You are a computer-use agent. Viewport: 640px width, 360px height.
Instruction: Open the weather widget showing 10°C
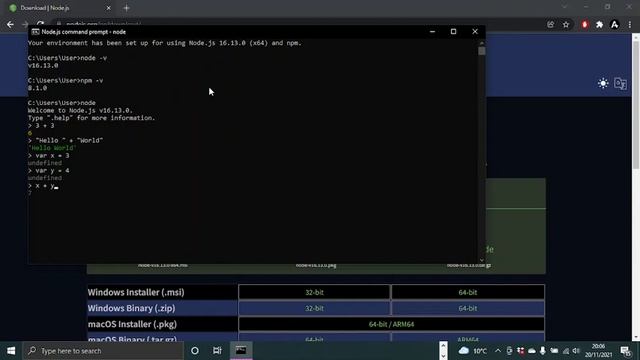tap(473, 351)
